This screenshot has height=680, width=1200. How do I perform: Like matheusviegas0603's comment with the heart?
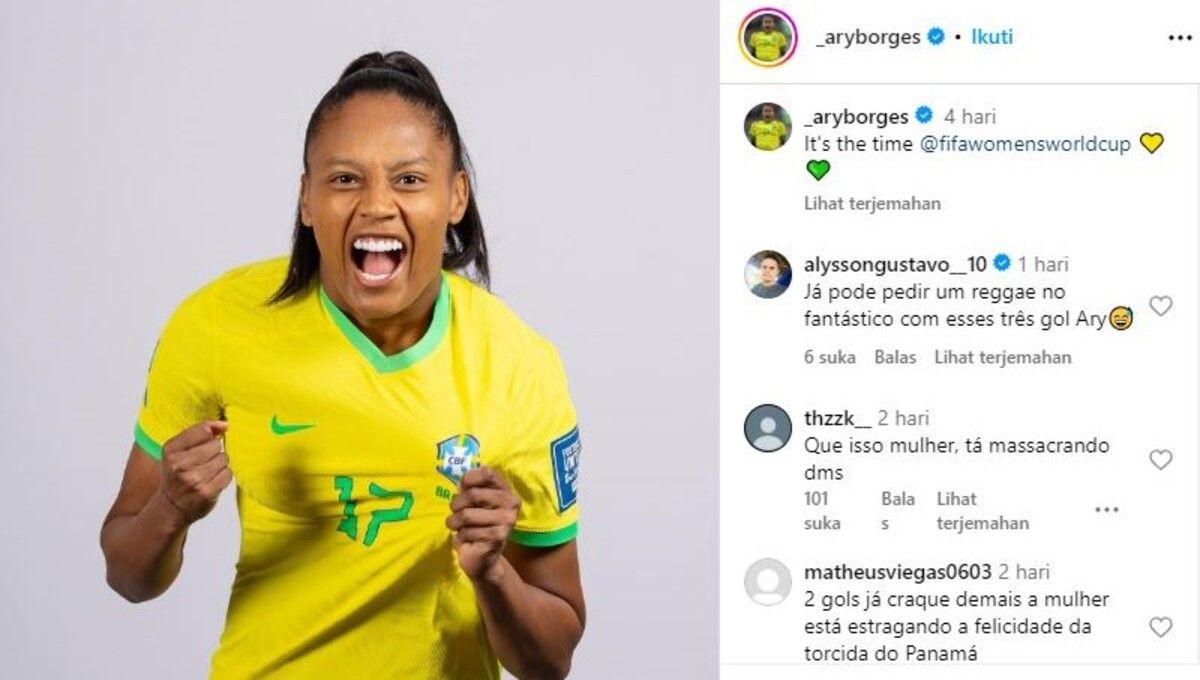(x=1160, y=627)
